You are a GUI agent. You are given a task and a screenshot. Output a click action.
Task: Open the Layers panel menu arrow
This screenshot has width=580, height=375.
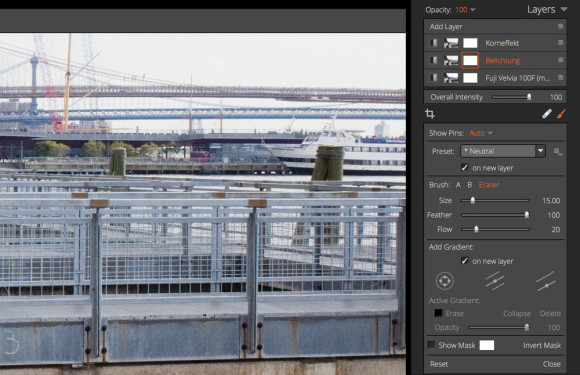point(564,9)
